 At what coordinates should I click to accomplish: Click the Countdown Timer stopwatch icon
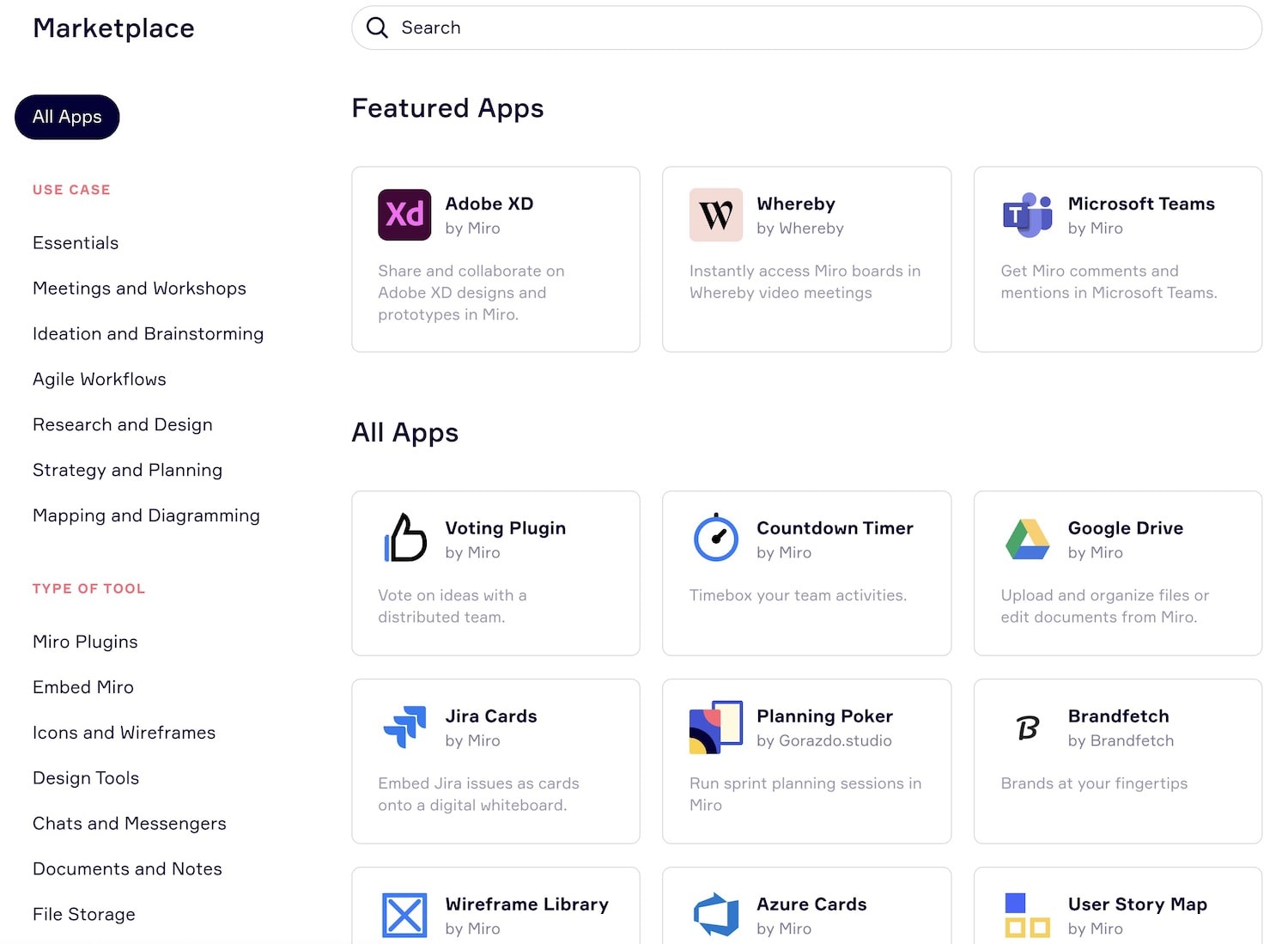click(716, 538)
